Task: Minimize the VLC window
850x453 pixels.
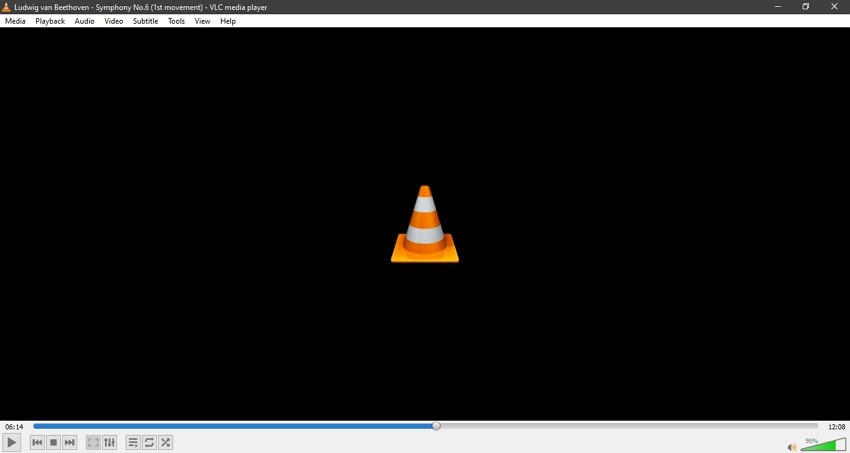Action: 778,7
